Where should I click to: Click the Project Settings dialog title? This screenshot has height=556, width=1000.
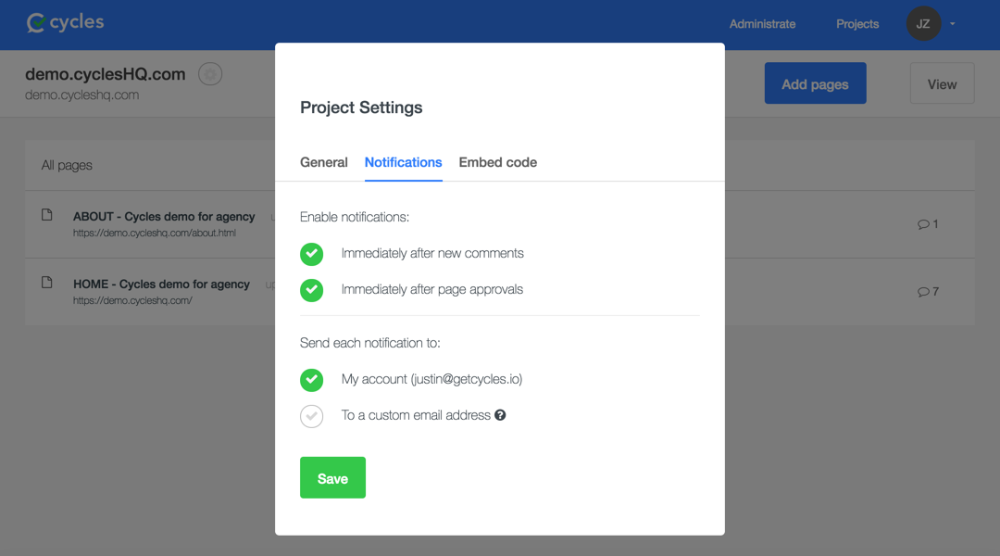tap(361, 108)
